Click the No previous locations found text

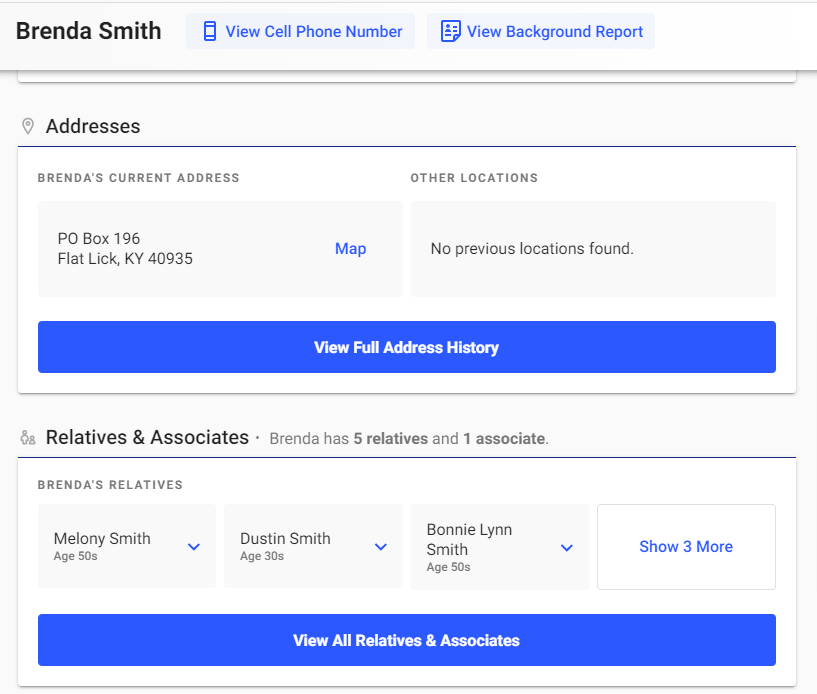coord(532,249)
